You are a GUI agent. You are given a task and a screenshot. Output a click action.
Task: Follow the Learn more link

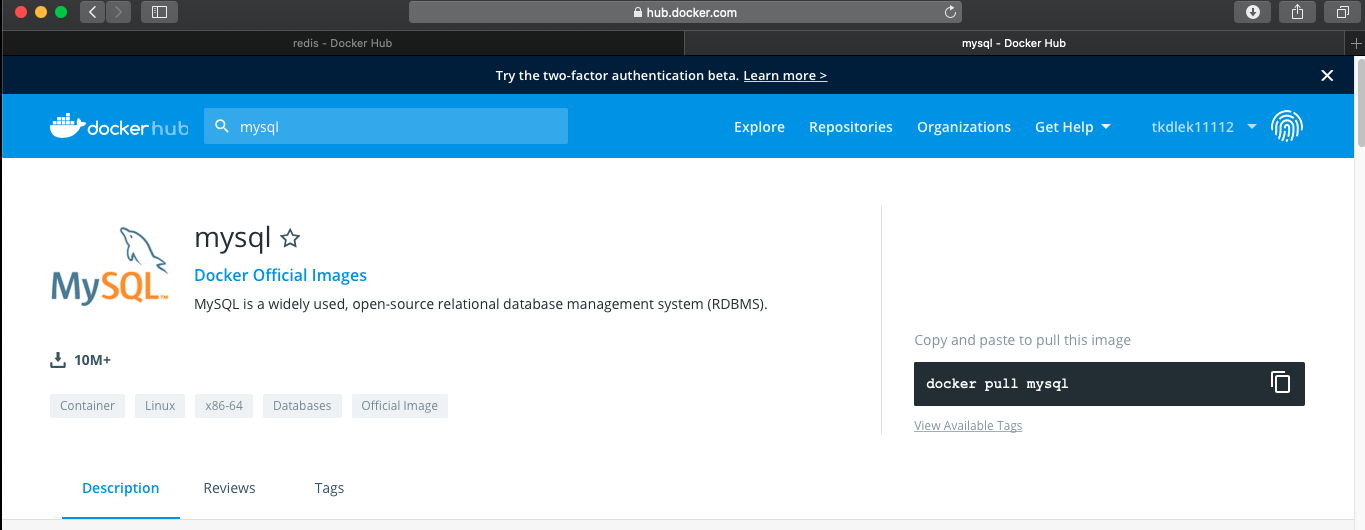tap(785, 76)
